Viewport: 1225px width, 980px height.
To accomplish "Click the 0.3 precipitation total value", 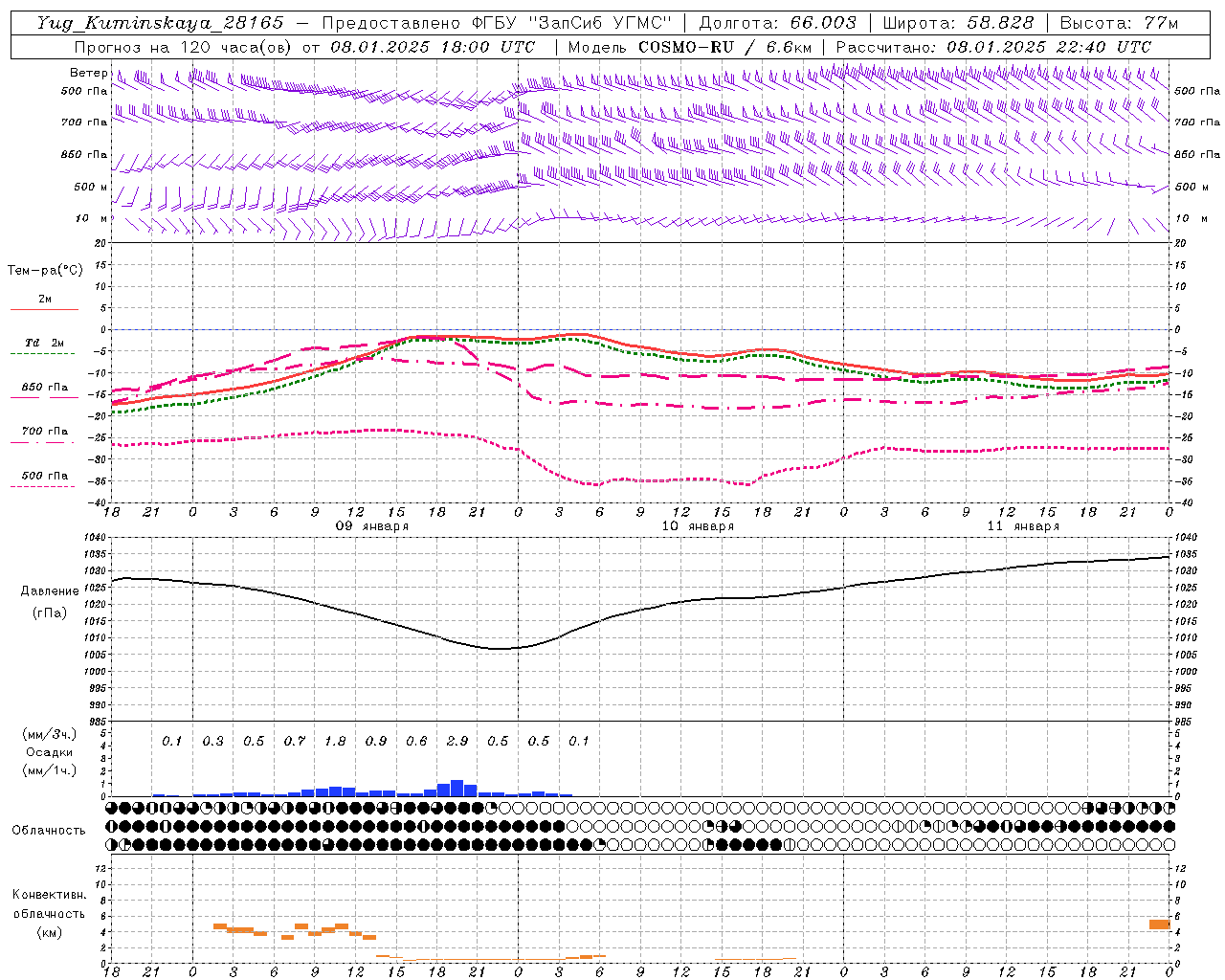I will [212, 741].
